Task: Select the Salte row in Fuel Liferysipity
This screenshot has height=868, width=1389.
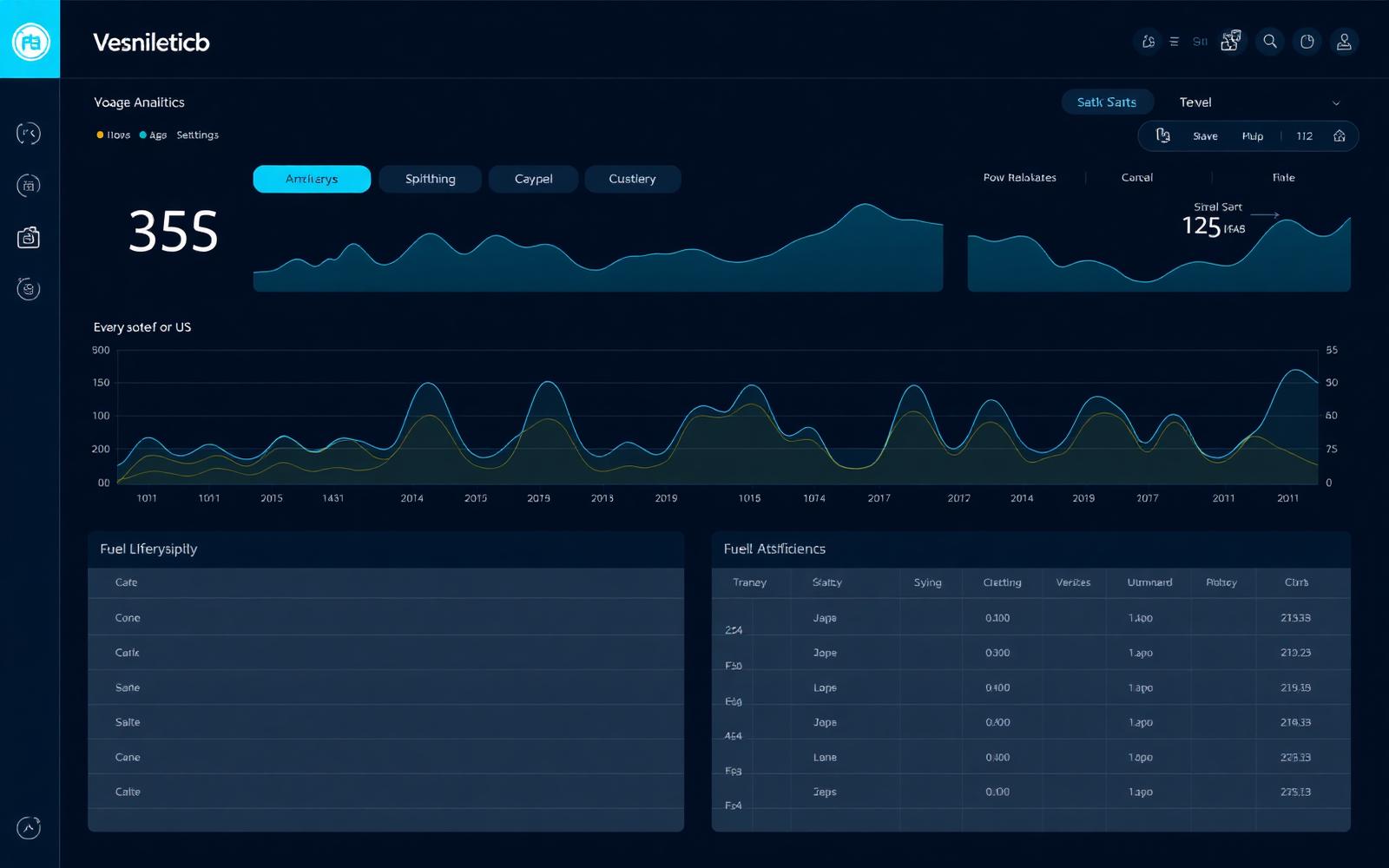Action: 385,721
